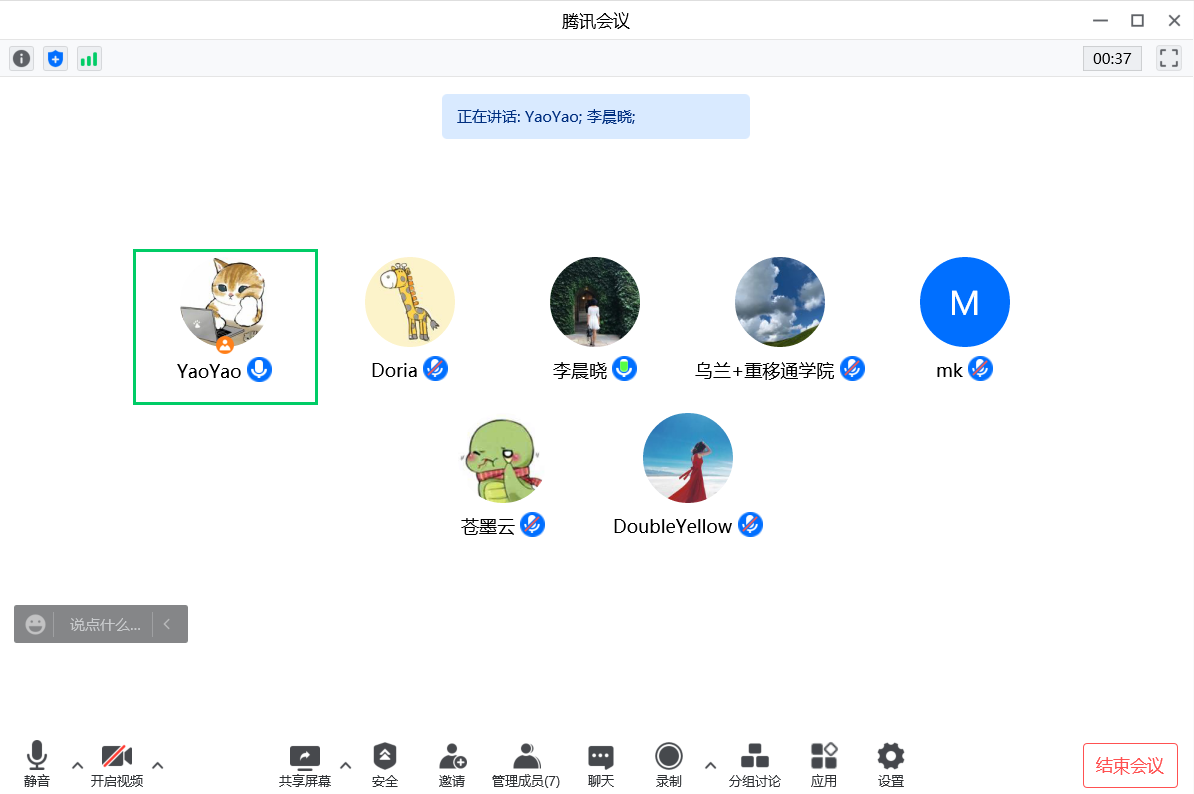The height and width of the screenshot is (794, 1194).
Task: Click the 说点什么 message input field
Action: pos(104,625)
